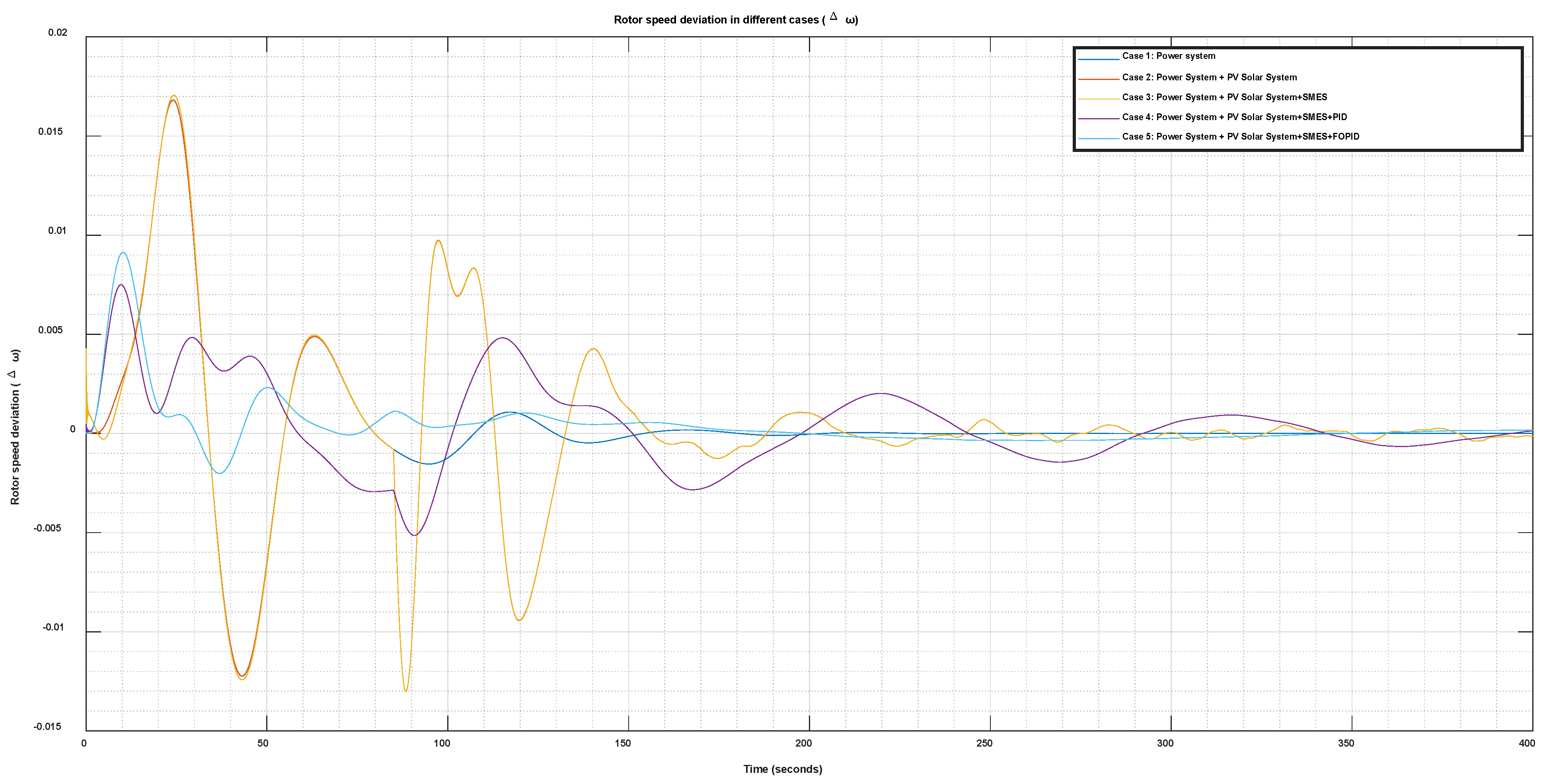Click the y-axis tick label 0.015
Screen dimensions: 1545x784
[x=51, y=131]
